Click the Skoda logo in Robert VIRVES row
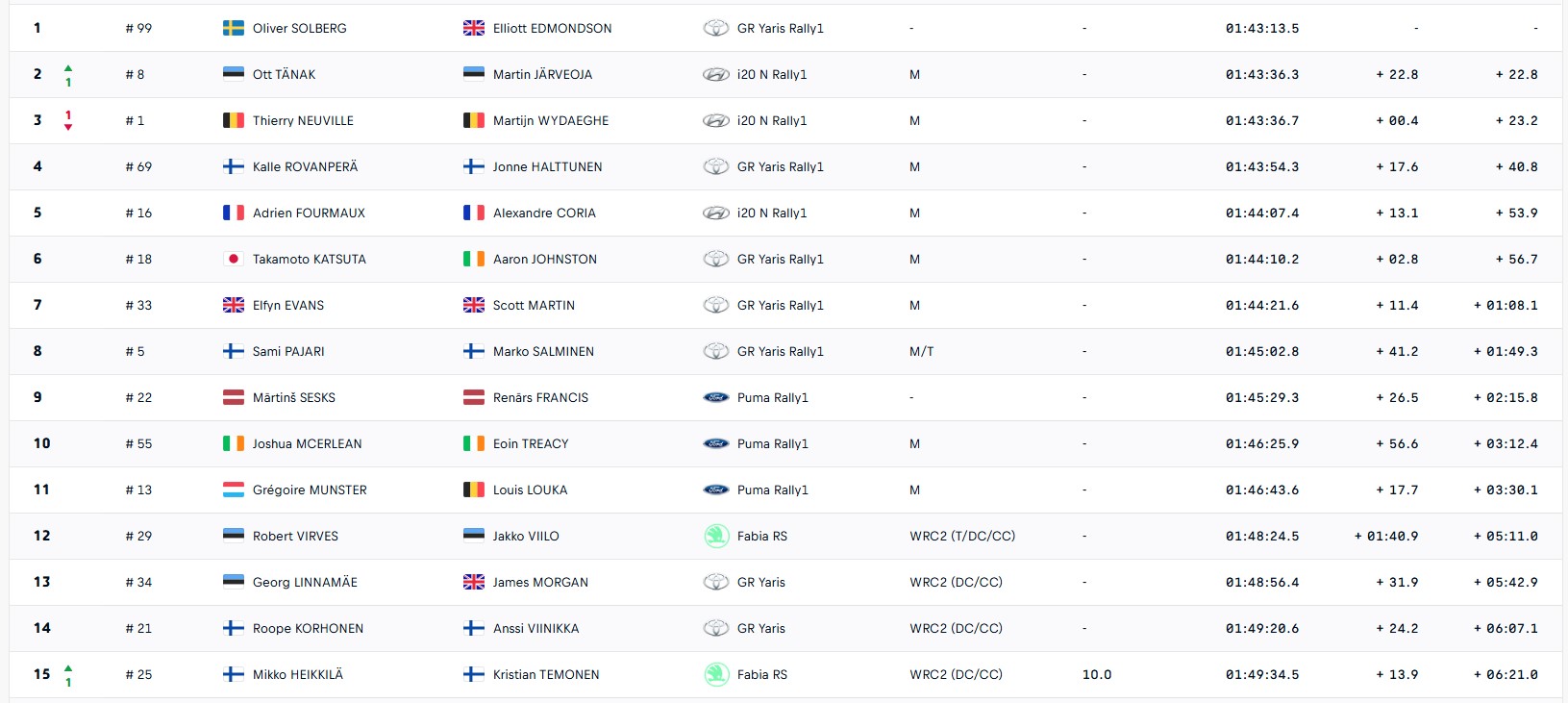This screenshot has width=1568, height=703. coord(716,536)
